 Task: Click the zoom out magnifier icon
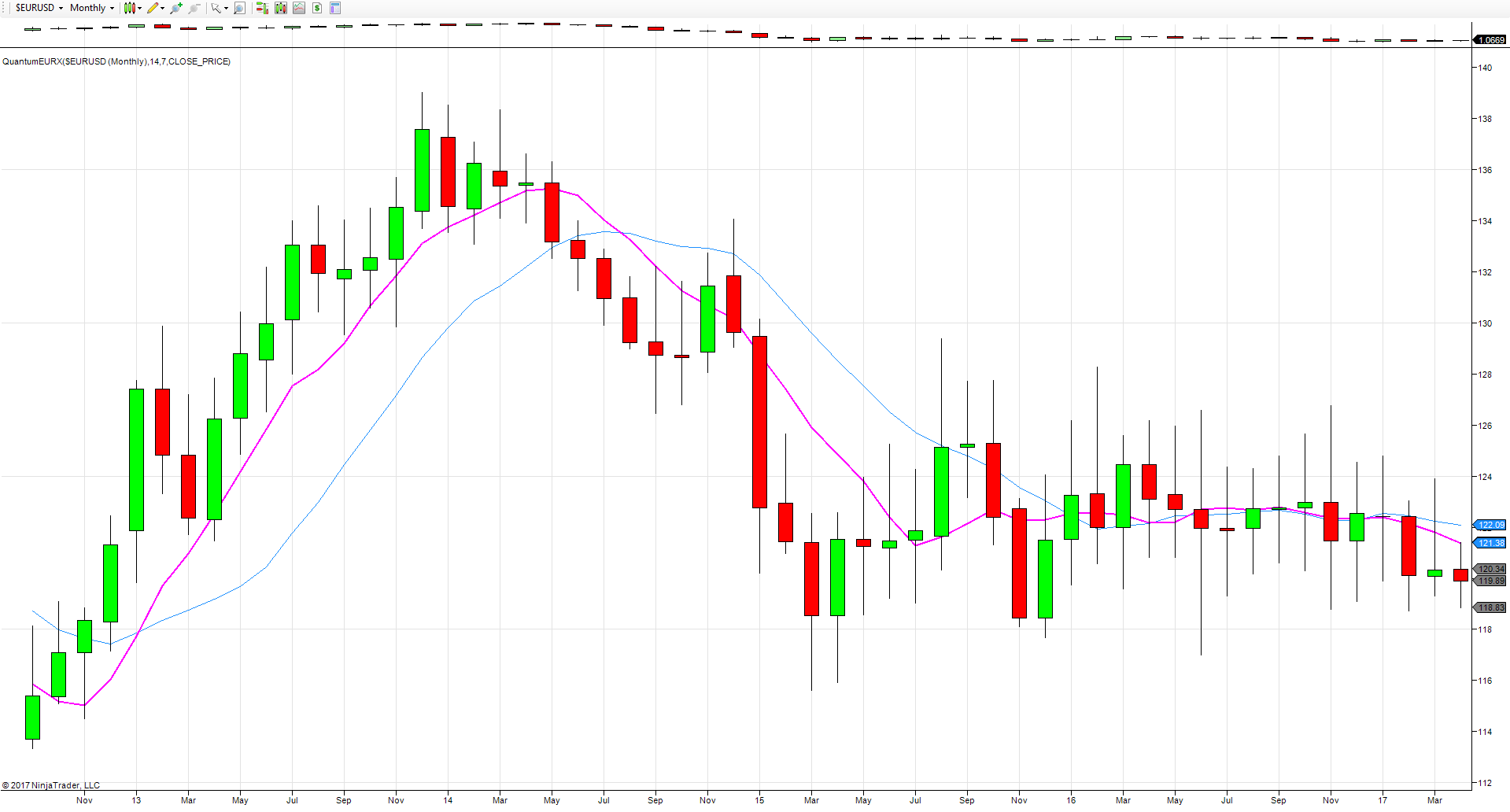(194, 8)
